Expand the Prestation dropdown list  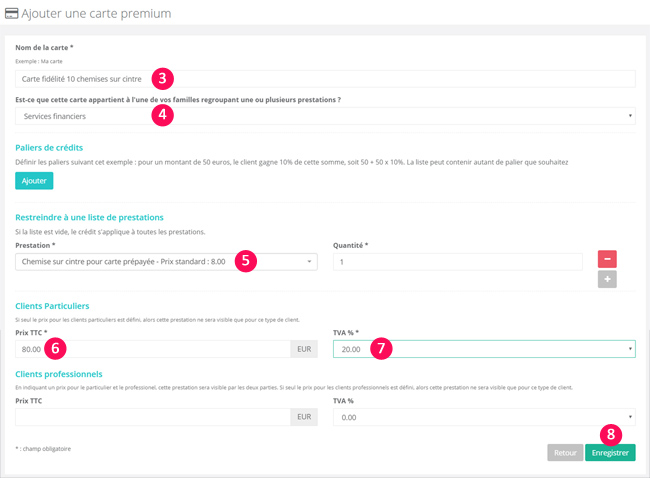point(166,262)
